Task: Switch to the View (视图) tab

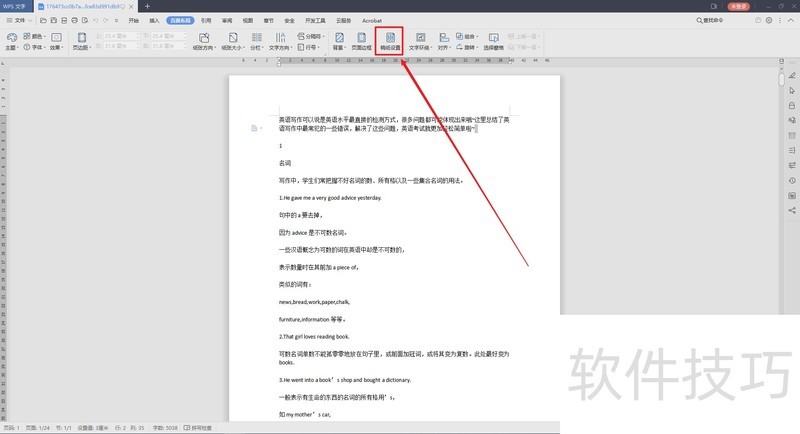Action: point(248,20)
